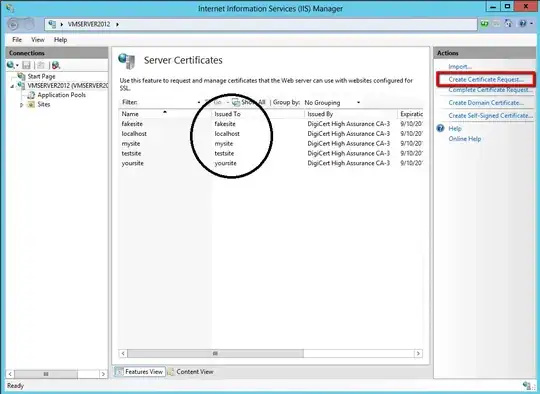Select the testsite certificate row
The width and height of the screenshot is (540, 394).
pos(271,153)
